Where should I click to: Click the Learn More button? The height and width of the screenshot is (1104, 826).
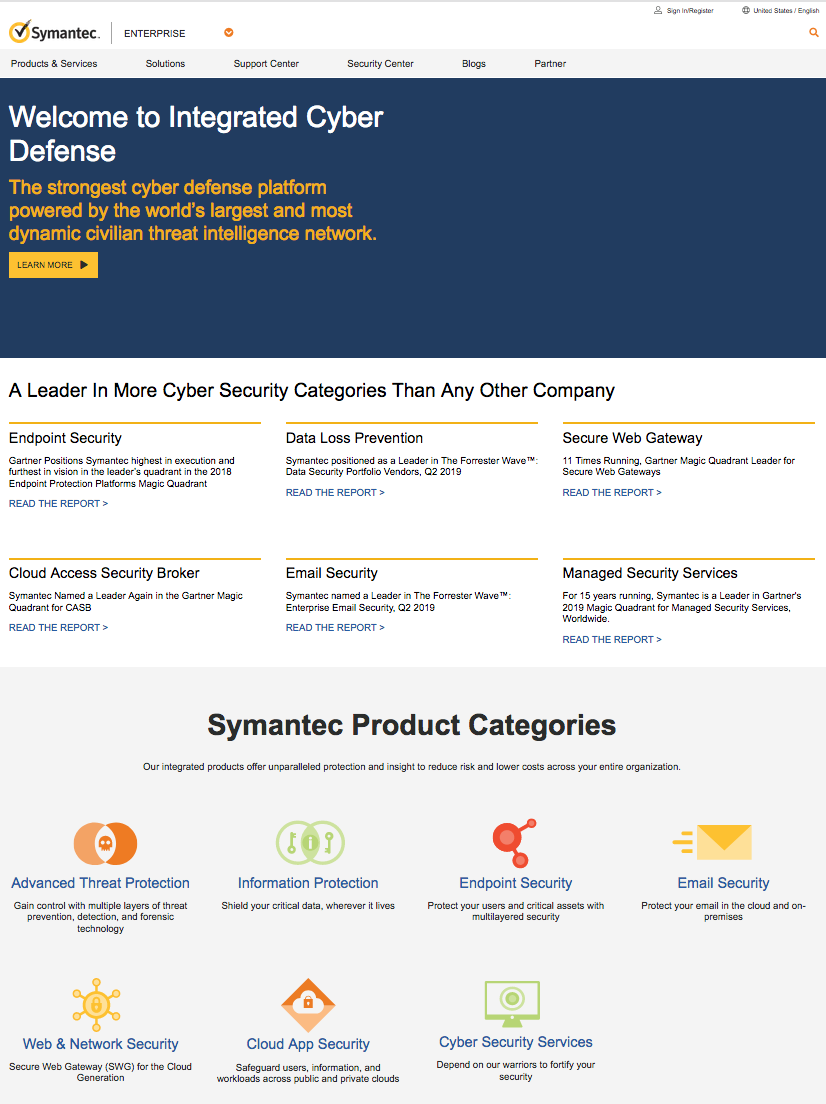coord(54,265)
